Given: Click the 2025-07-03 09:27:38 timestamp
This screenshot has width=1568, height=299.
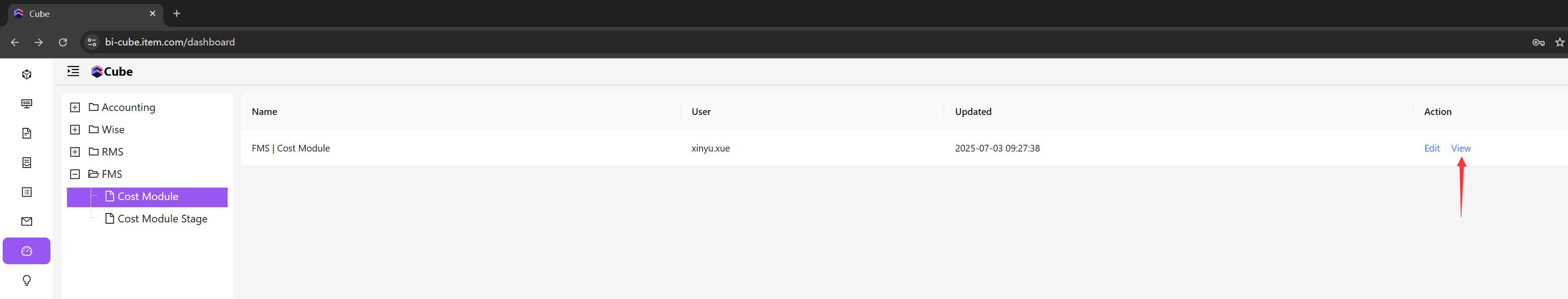Looking at the screenshot, I should tap(997, 148).
